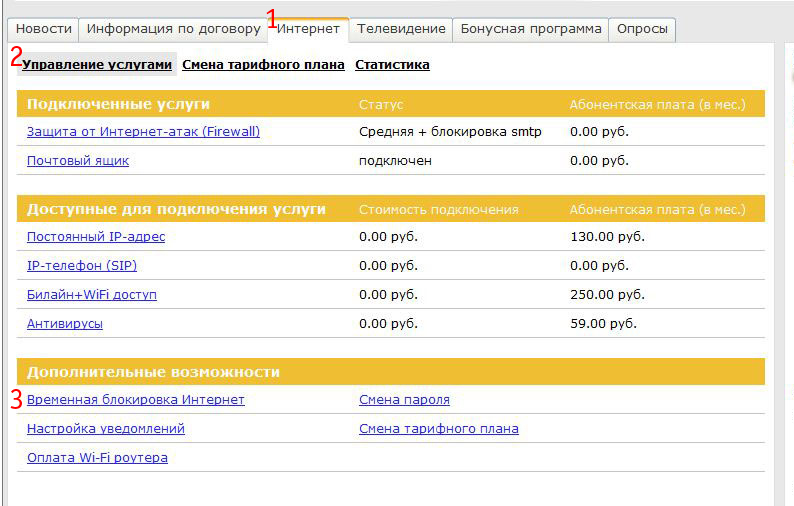Click Смена тарифного плана link under Дополнительные возможности

[439, 429]
